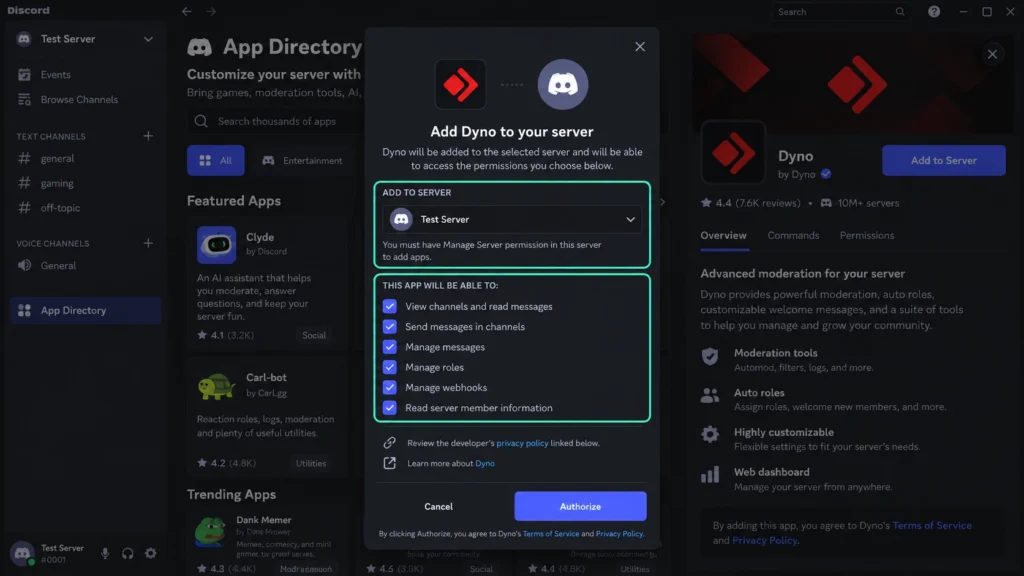Open Terms of Service in Dyno panel
This screenshot has height=576, width=1024.
932,525
